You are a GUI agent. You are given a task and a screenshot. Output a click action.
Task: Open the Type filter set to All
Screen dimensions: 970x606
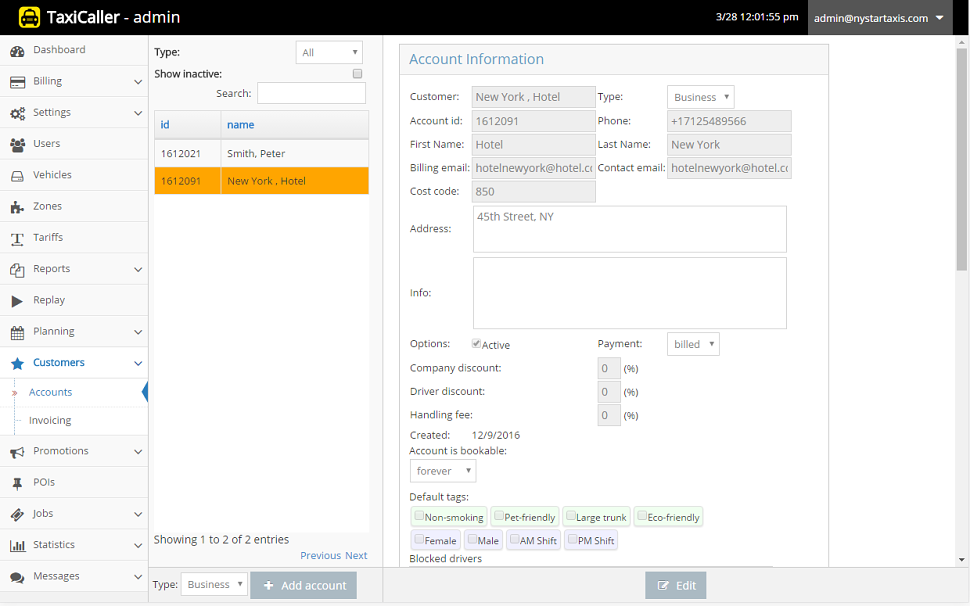pos(328,51)
